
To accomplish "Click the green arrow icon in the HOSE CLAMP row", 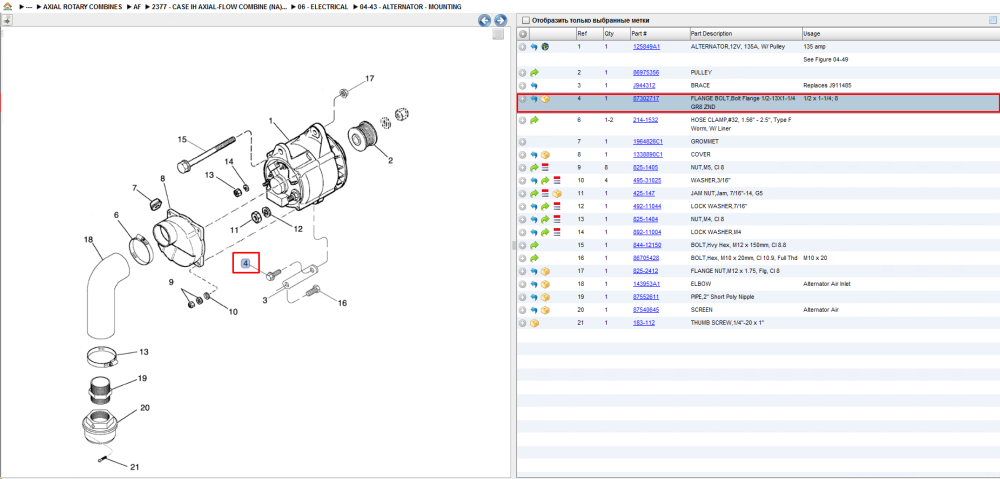I will pos(534,120).
